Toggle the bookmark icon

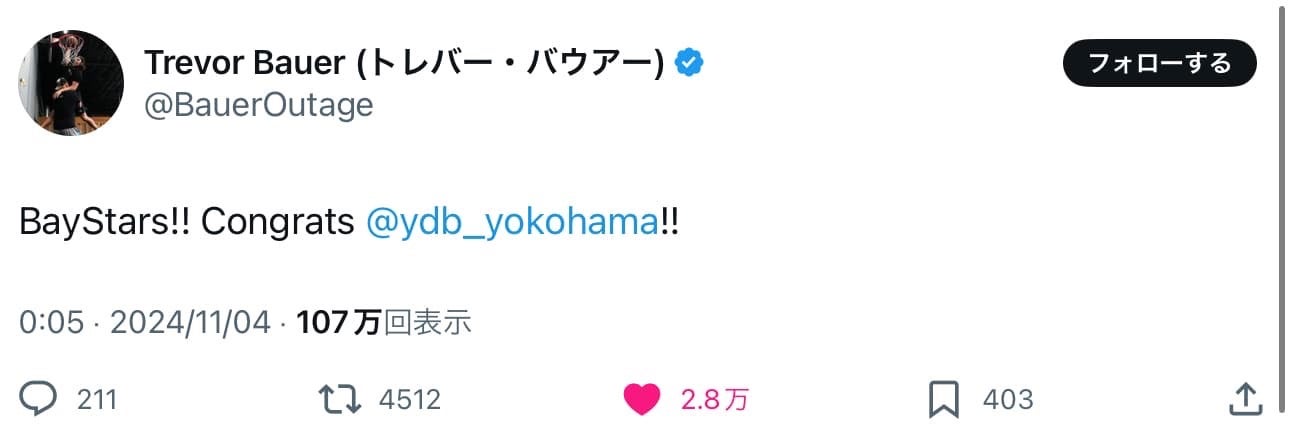pos(944,400)
